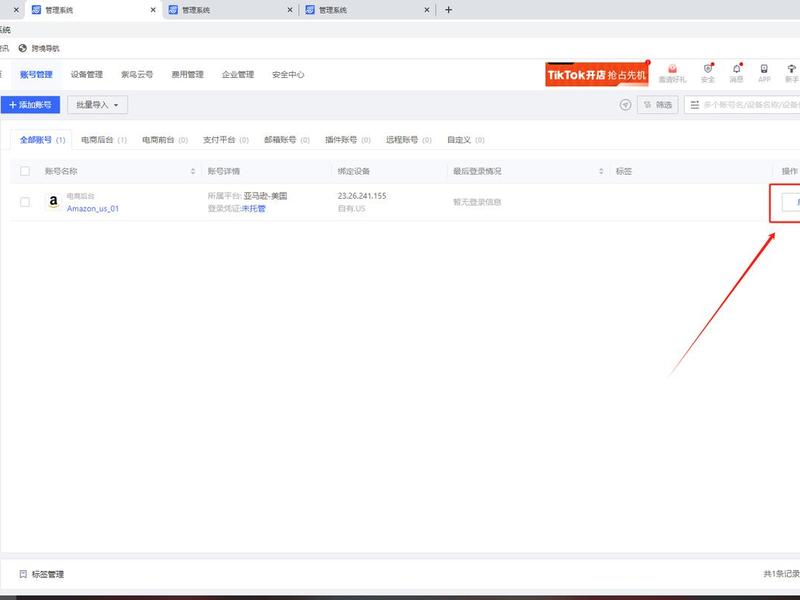800x600 pixels.
Task: Switch to the 插件账号 tab
Action: [x=348, y=140]
